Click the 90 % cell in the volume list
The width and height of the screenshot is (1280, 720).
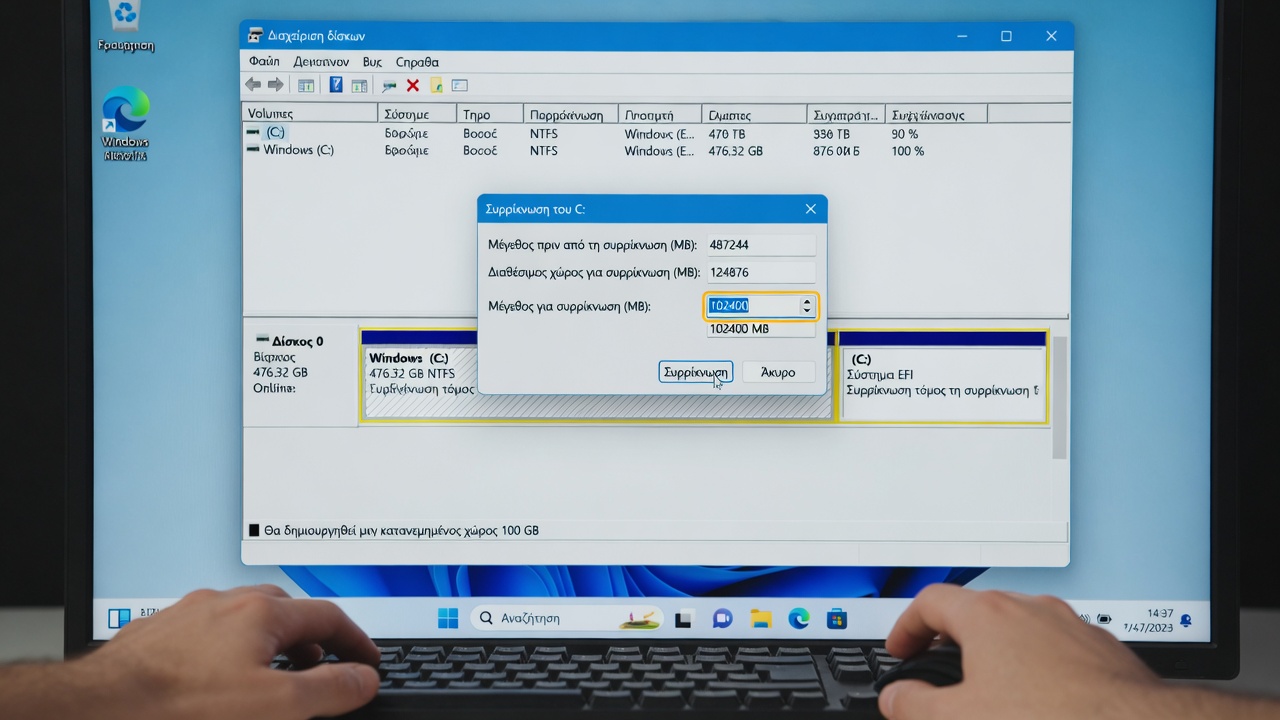pyautogui.click(x=905, y=133)
